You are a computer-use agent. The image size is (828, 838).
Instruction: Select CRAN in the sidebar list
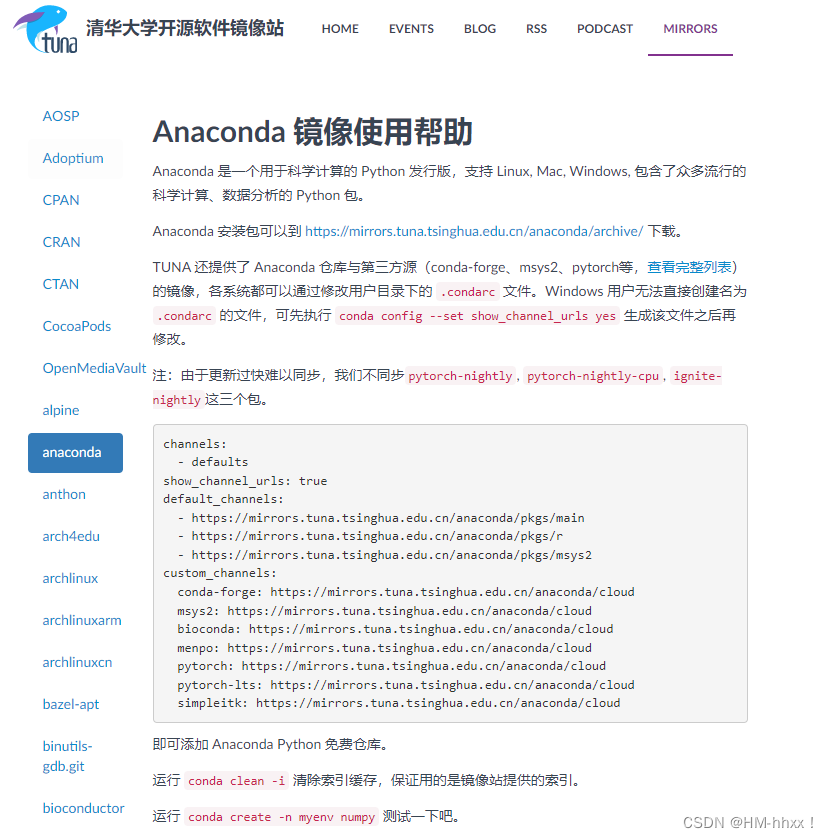[x=61, y=242]
